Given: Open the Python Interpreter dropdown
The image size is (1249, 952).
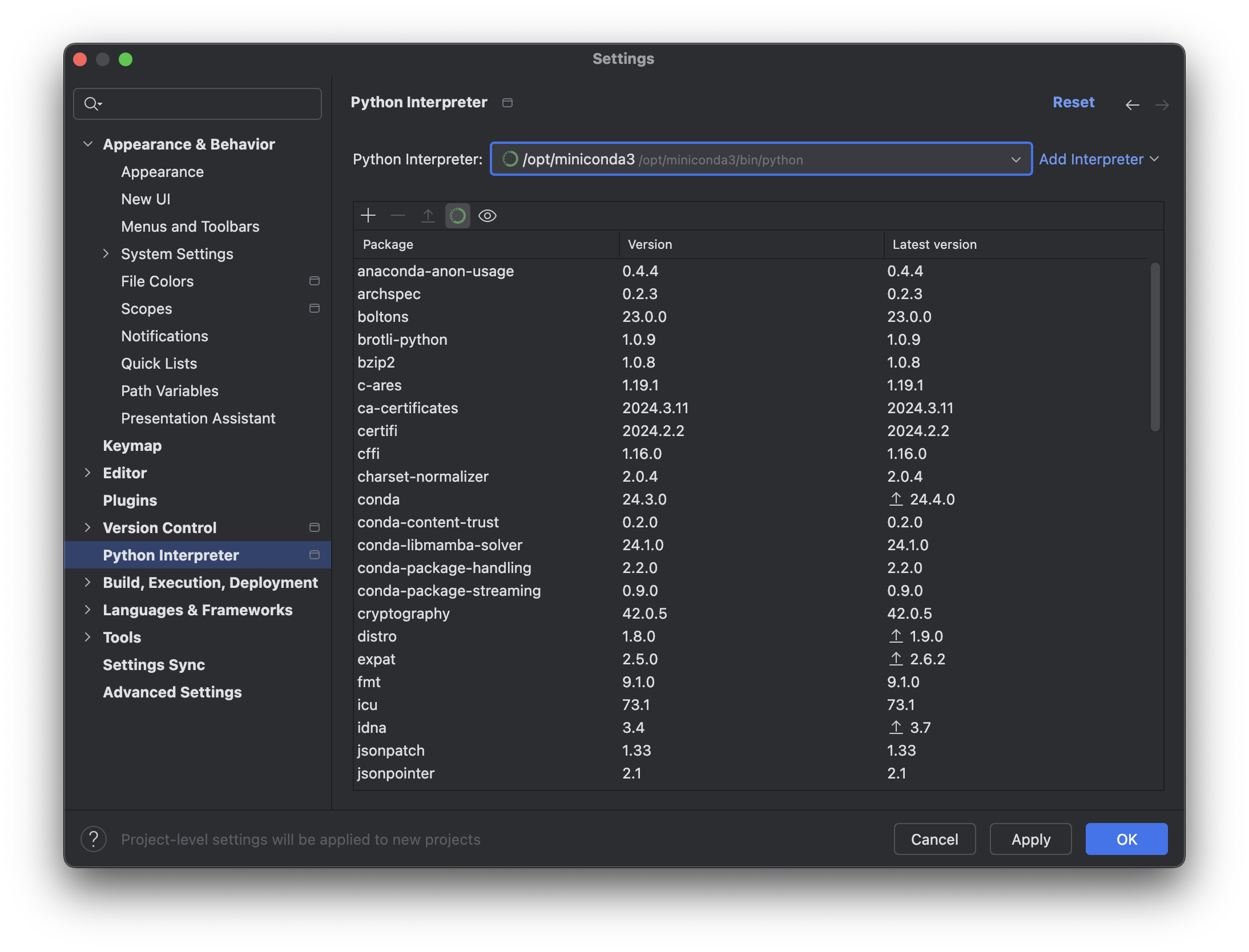Looking at the screenshot, I should point(1016,159).
